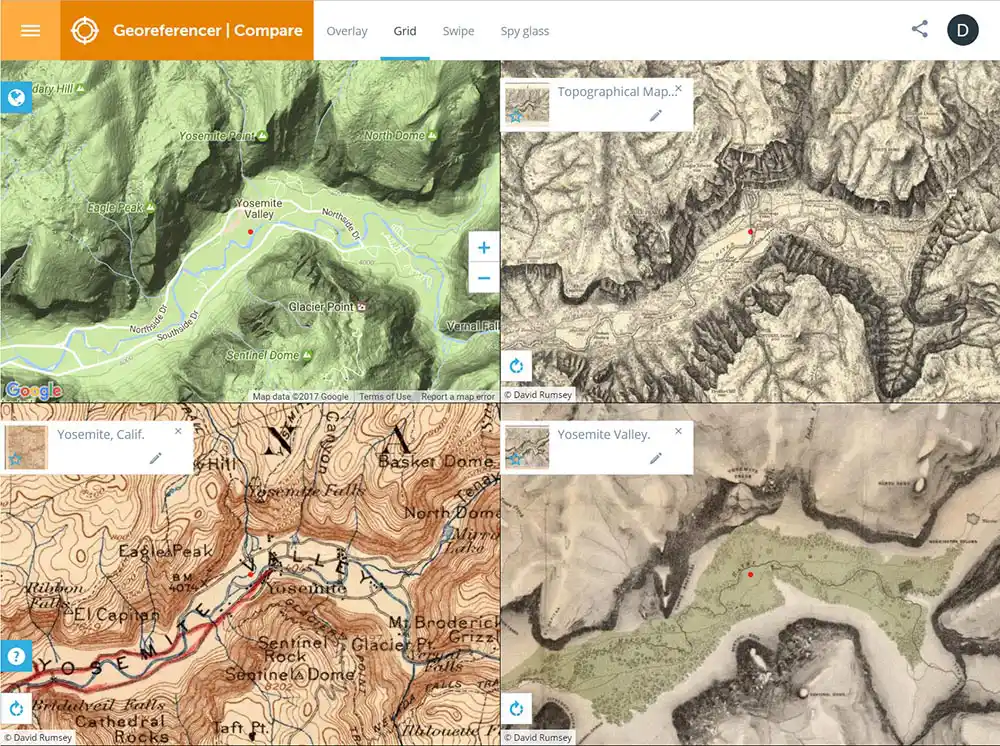Click the globe base map icon
This screenshot has height=746, width=1000.
click(16, 98)
